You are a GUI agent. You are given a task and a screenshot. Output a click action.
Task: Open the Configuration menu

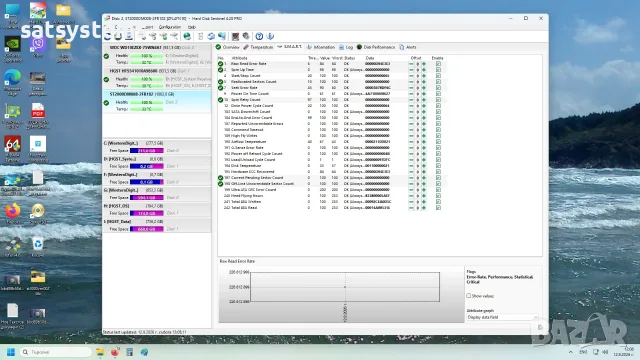click(x=170, y=27)
